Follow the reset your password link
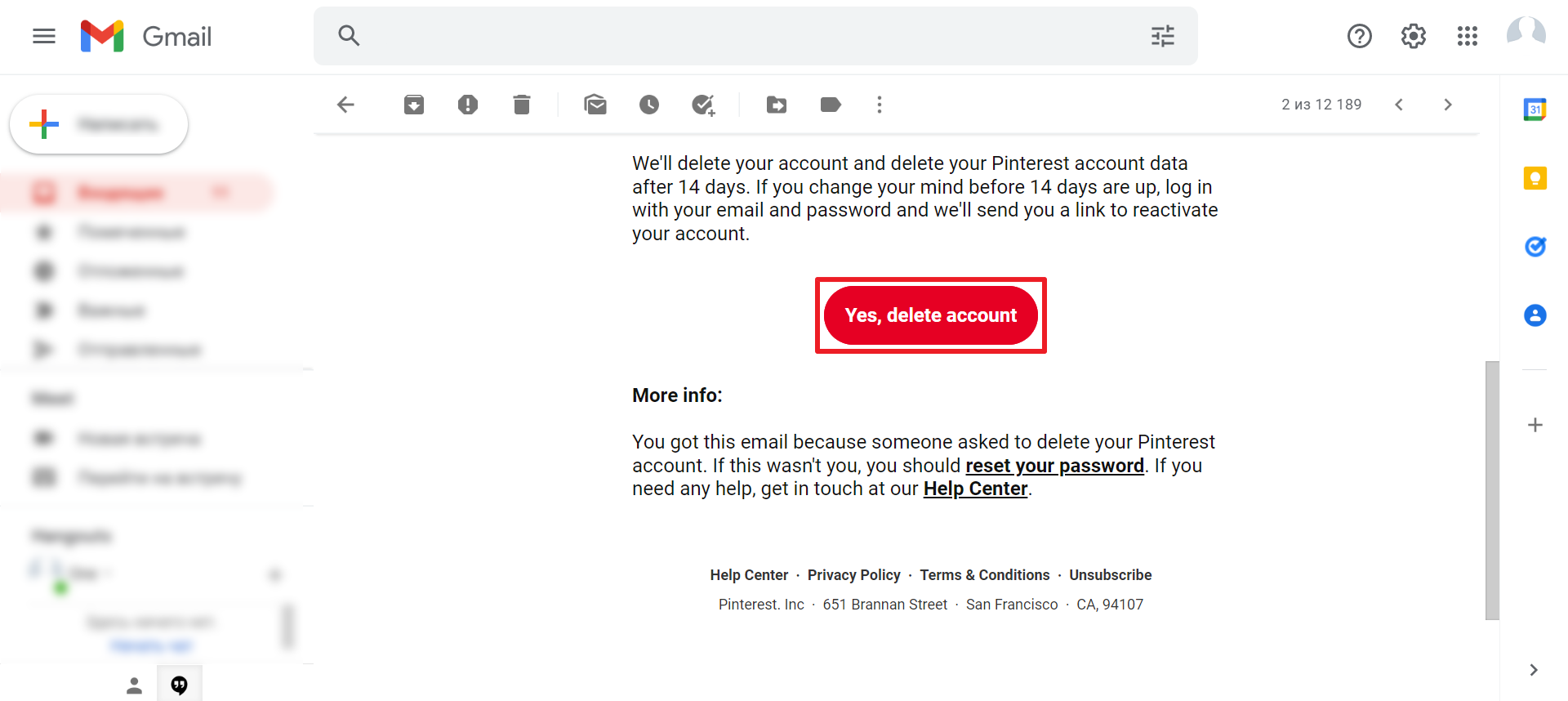The image size is (1568, 701). 1054,466
